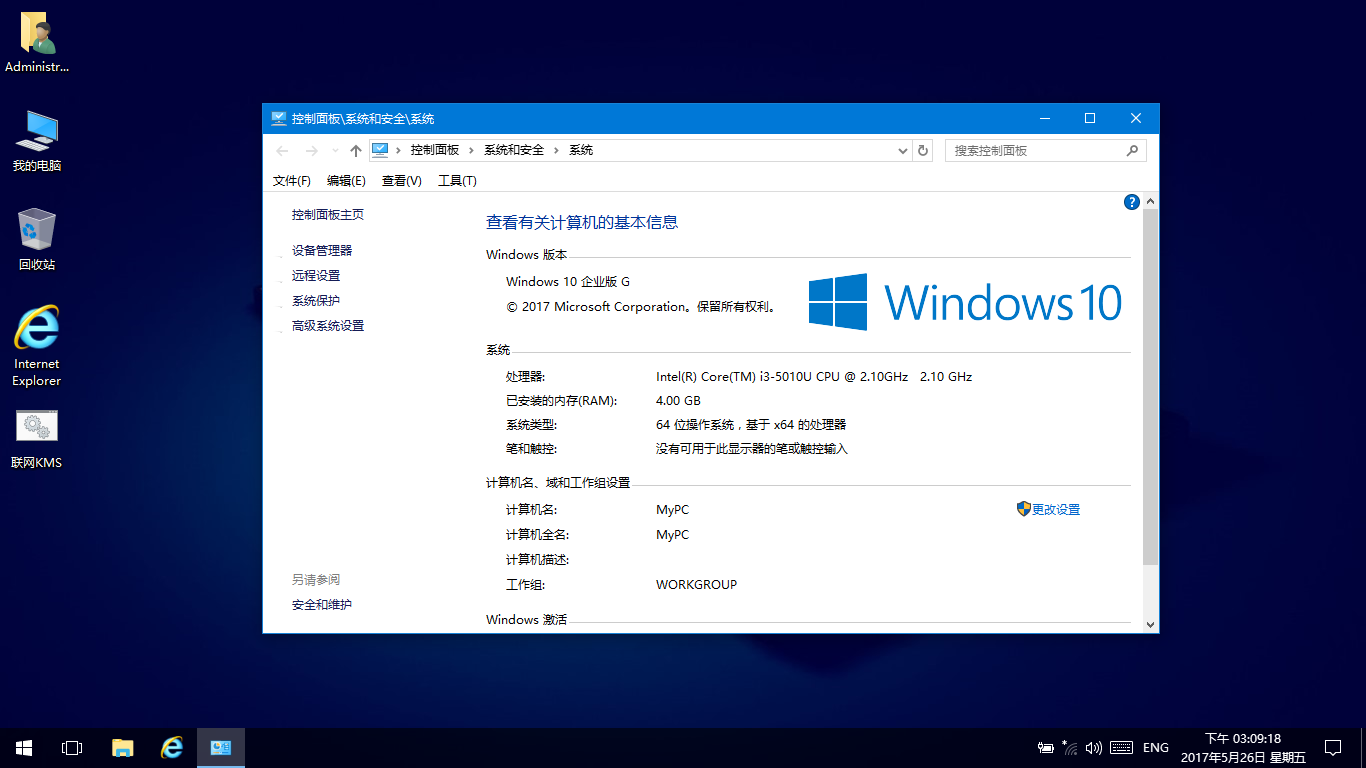
Task: Open the 编辑(E) menu
Action: pos(346,181)
